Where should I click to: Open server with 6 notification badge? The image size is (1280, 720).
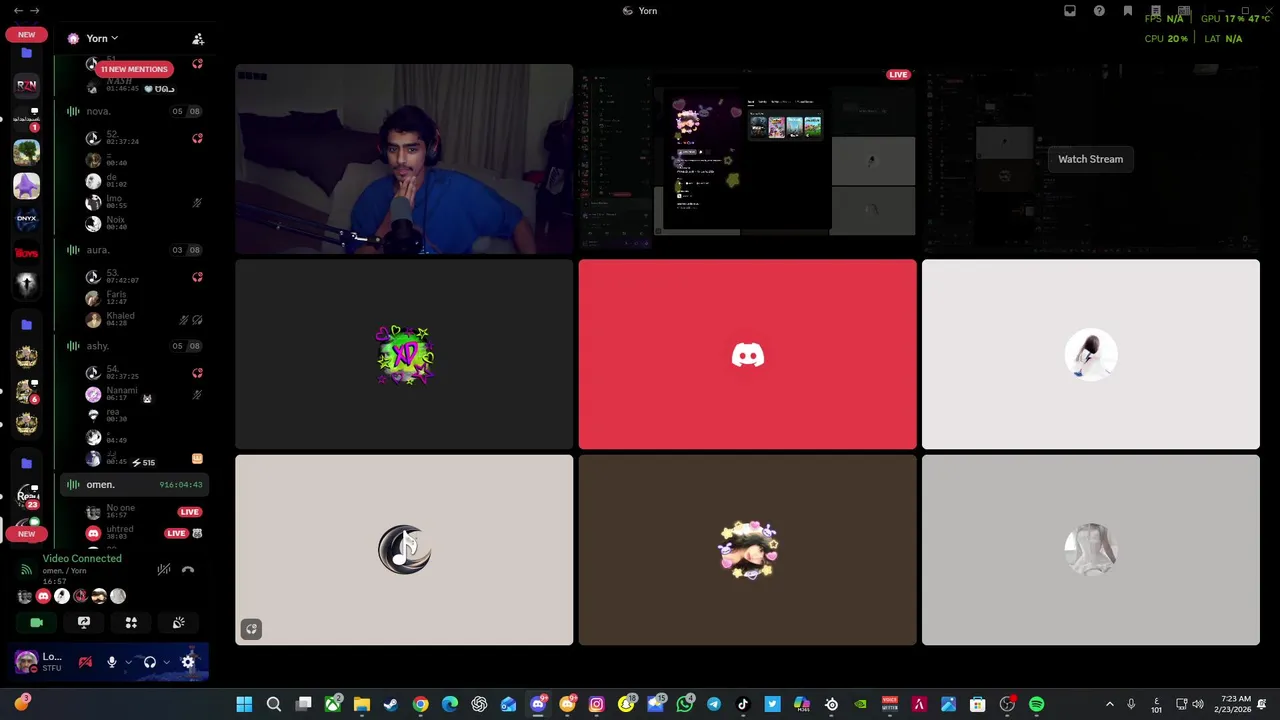coord(27,390)
